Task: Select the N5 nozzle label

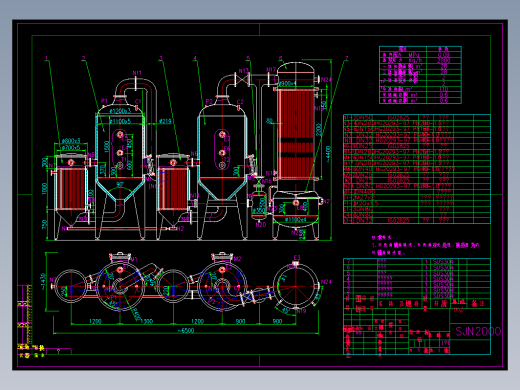Action: pyautogui.click(x=91, y=155)
